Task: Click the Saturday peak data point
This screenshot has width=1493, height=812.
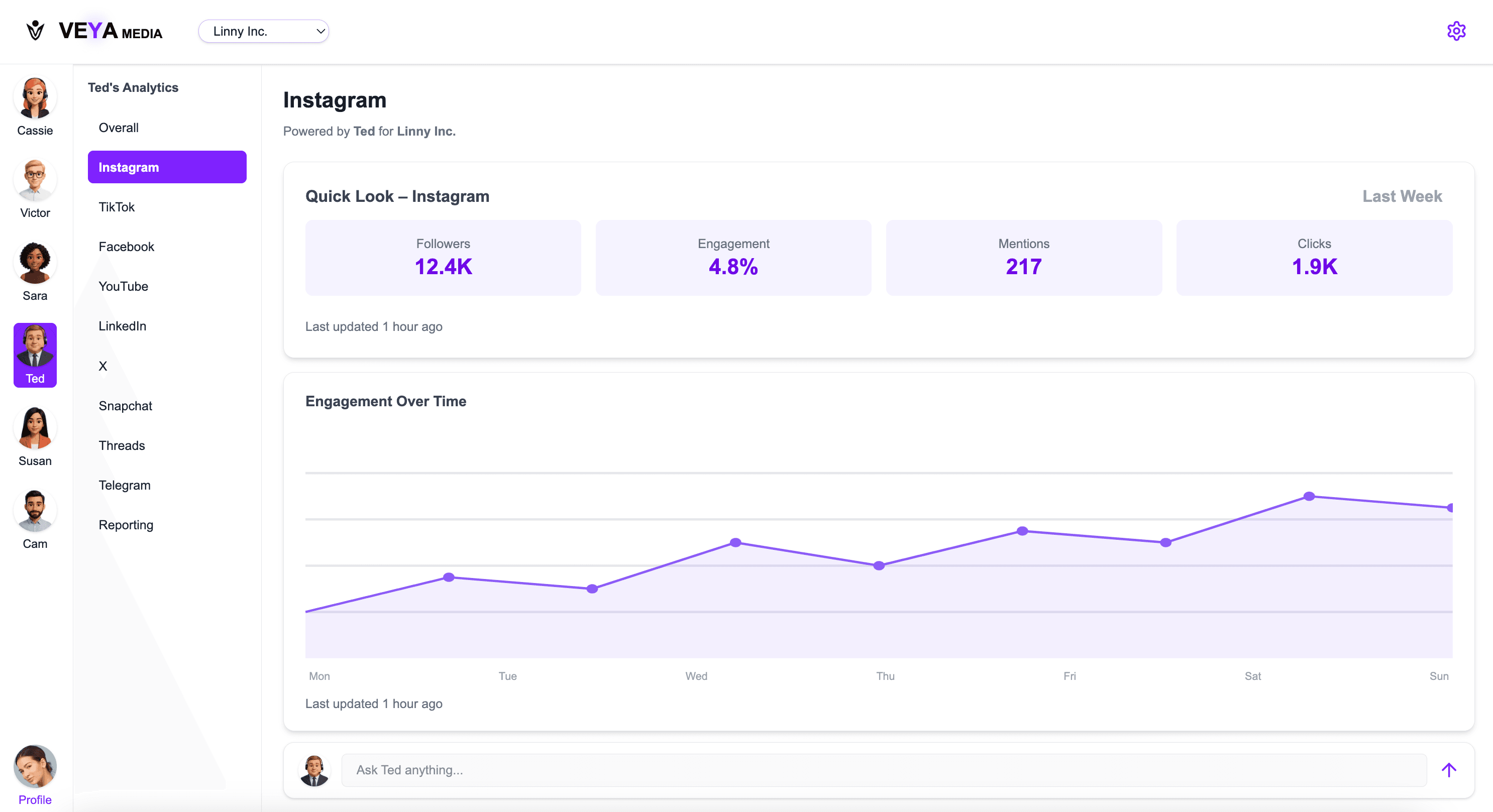Action: 1309,496
